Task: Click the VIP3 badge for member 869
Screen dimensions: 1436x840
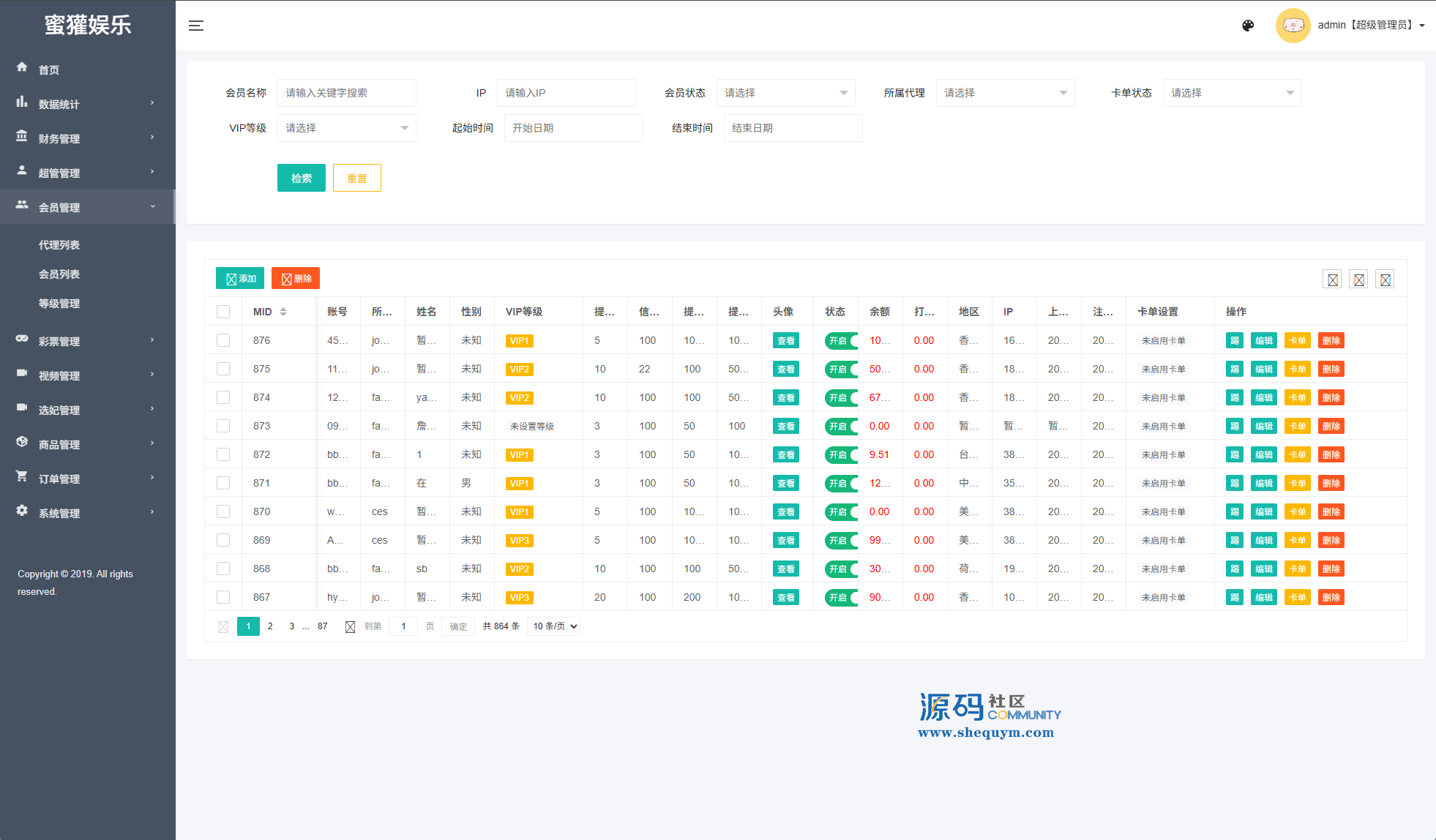Action: coord(519,541)
